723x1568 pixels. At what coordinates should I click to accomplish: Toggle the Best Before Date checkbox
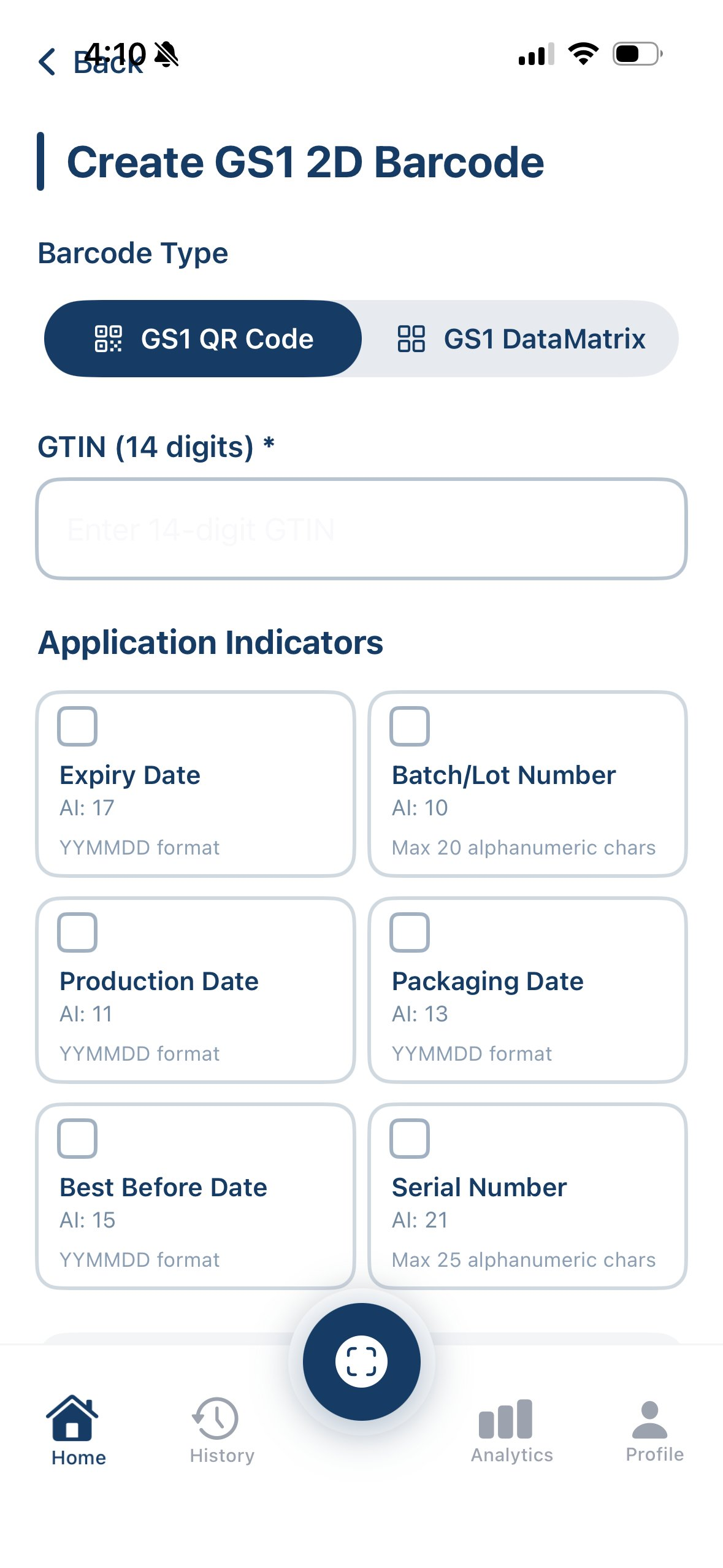[77, 1139]
